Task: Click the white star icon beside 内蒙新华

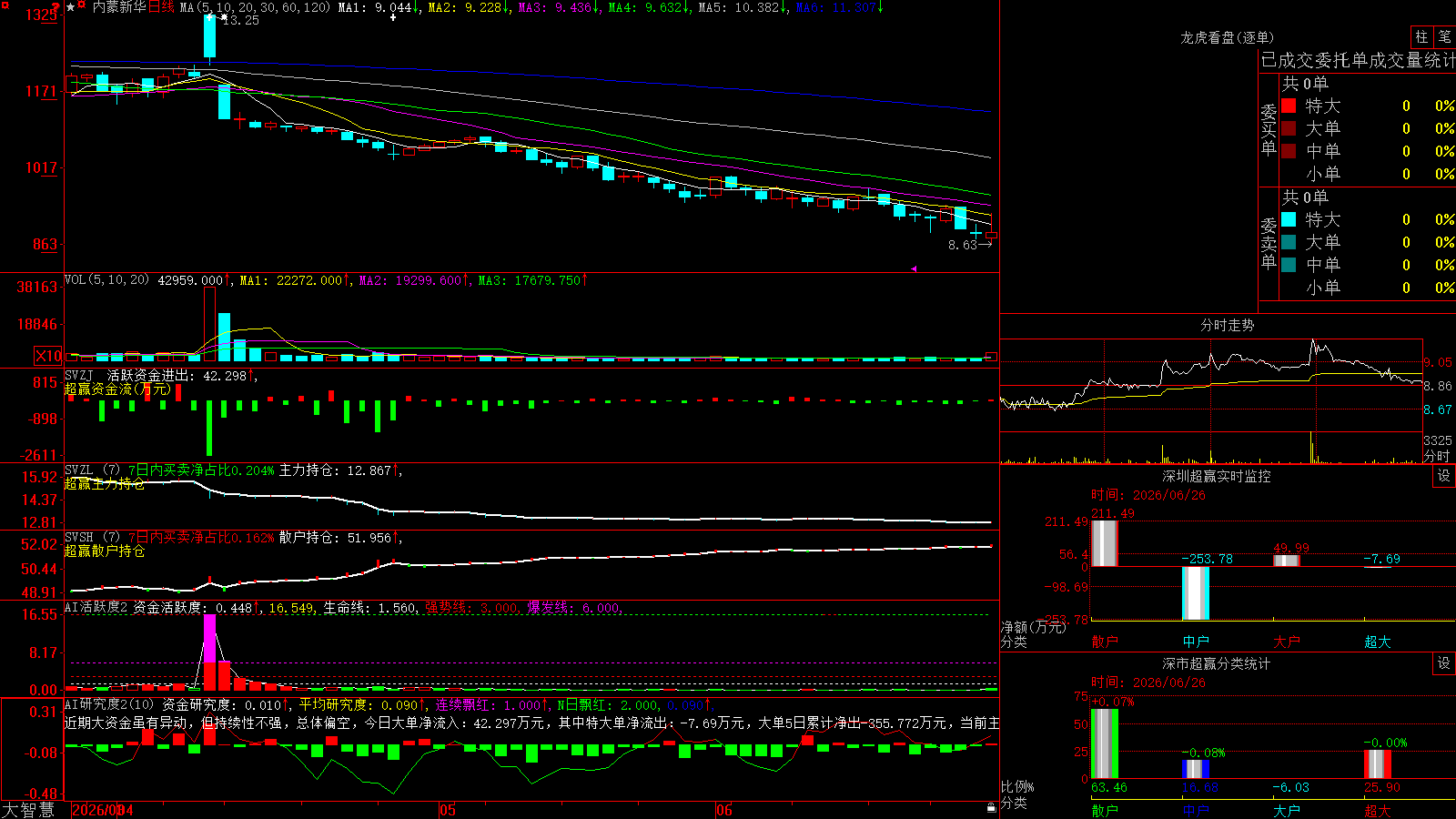Action: pos(71,7)
